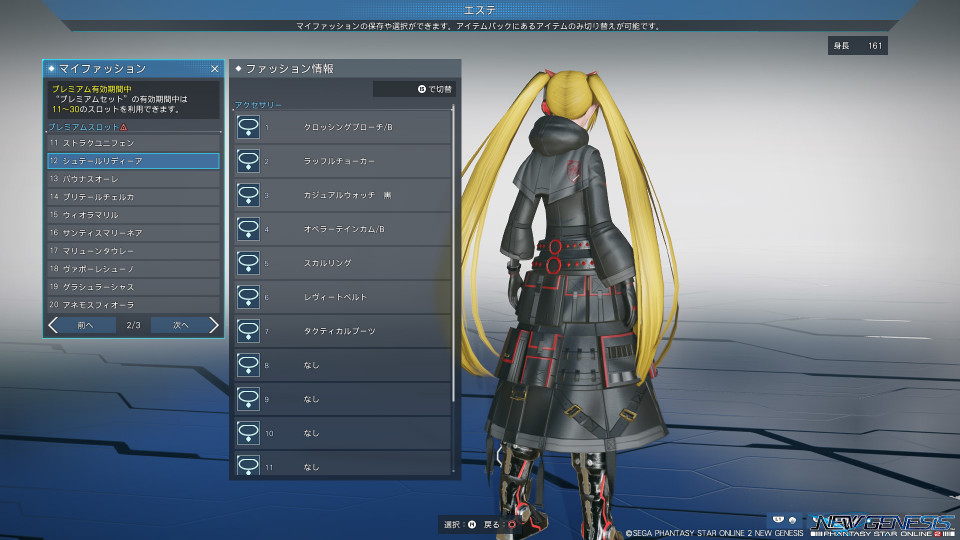Click the page indicator 2/3
Image resolution: width=960 pixels, height=540 pixels.
[x=133, y=325]
